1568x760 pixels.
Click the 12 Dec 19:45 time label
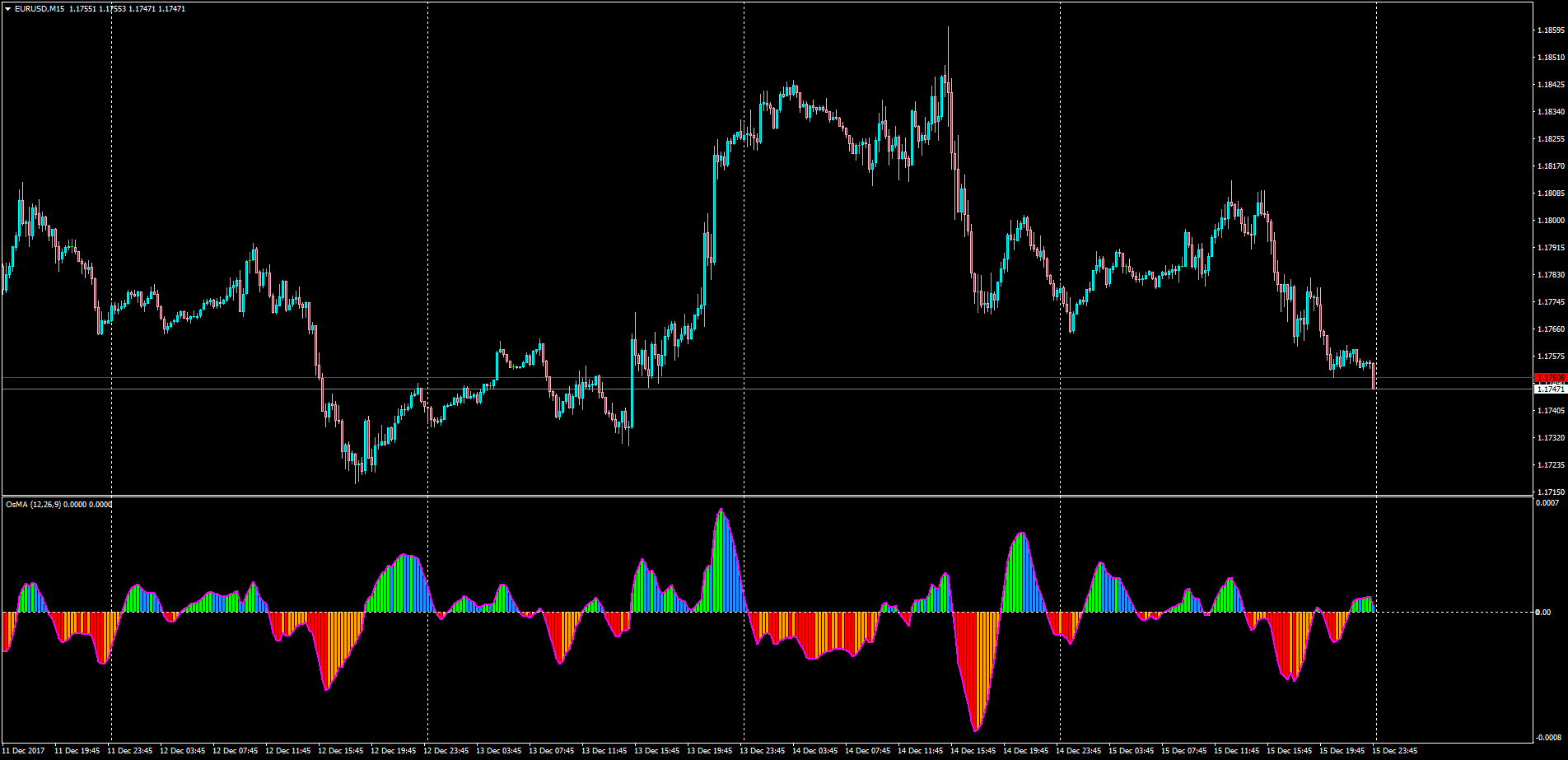point(394,751)
